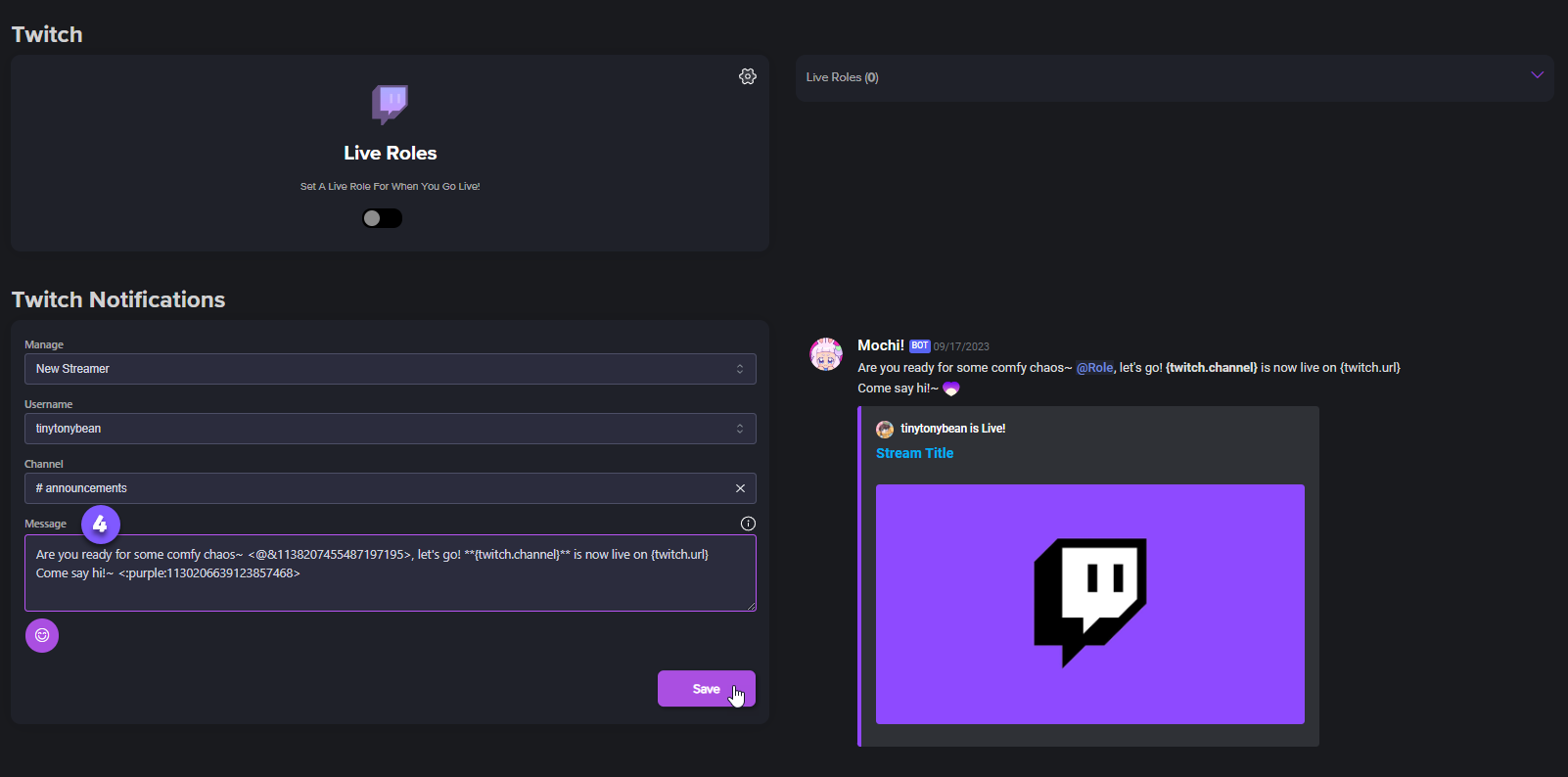Open Live Roles settings gear
The image size is (1568, 777).
point(748,76)
